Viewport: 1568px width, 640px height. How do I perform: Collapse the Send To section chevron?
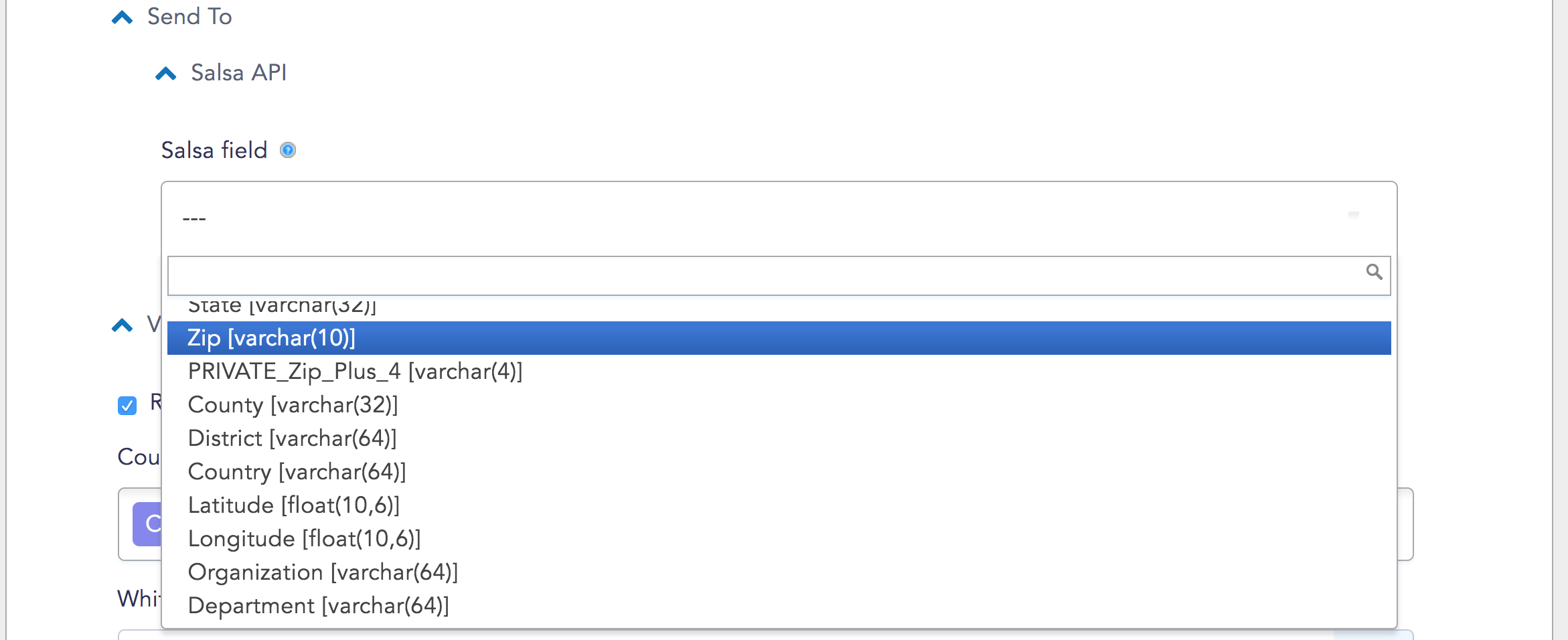coord(122,17)
